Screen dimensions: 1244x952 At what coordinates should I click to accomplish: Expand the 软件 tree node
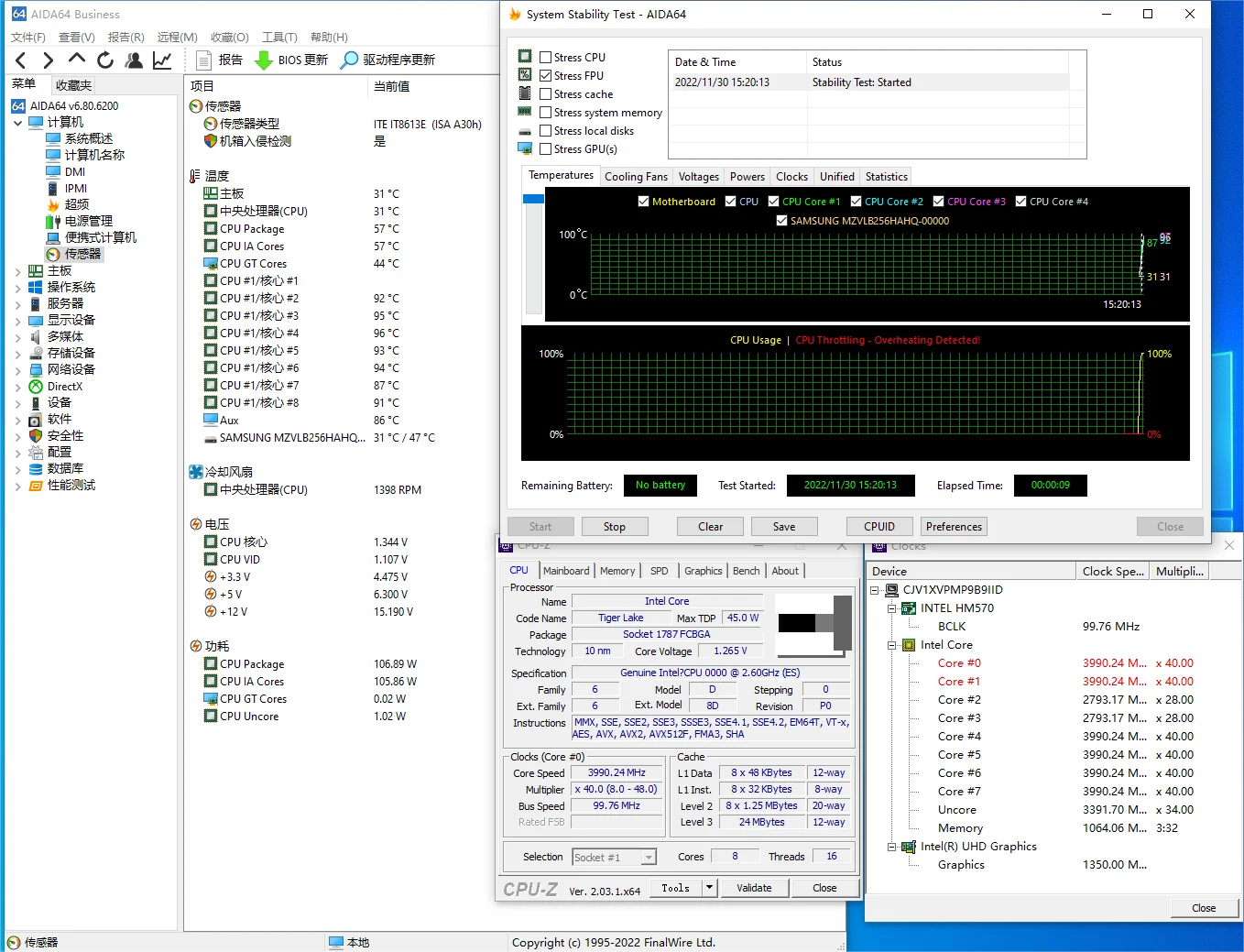click(x=17, y=420)
